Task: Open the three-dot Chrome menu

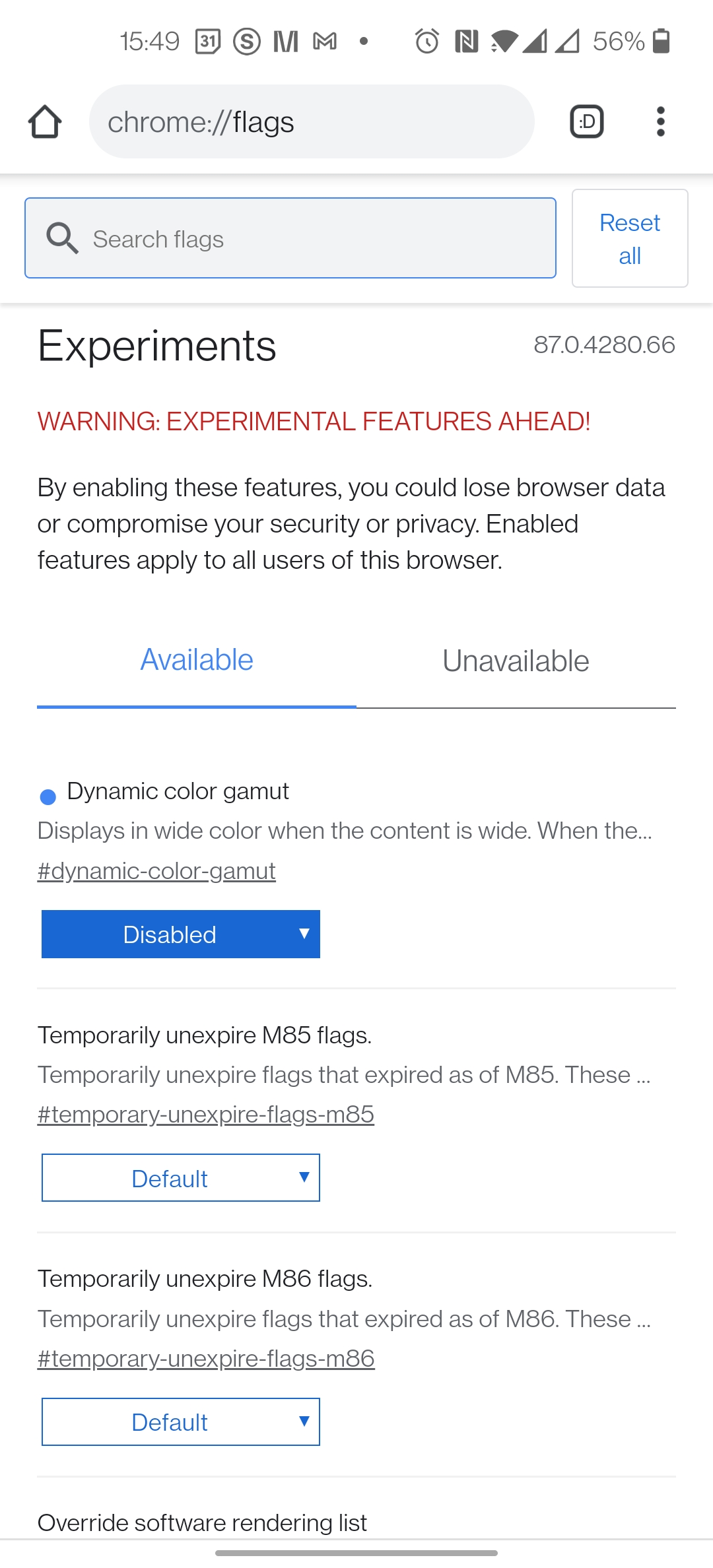Action: tap(660, 121)
